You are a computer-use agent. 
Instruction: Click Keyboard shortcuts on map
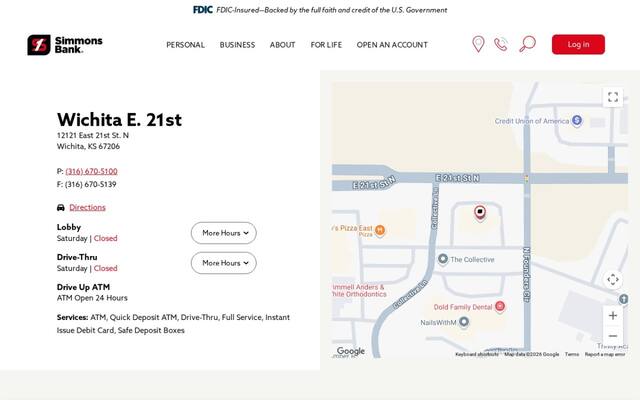(477, 354)
